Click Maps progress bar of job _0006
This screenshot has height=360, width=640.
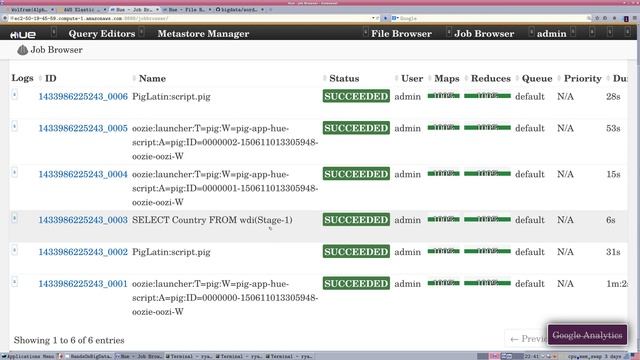(x=444, y=96)
